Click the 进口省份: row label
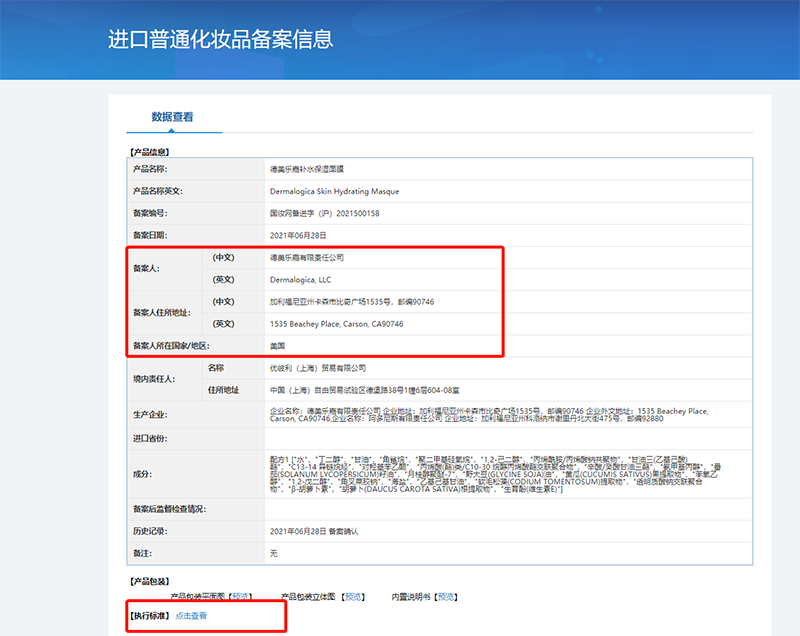This screenshot has height=636, width=800. pyautogui.click(x=150, y=439)
